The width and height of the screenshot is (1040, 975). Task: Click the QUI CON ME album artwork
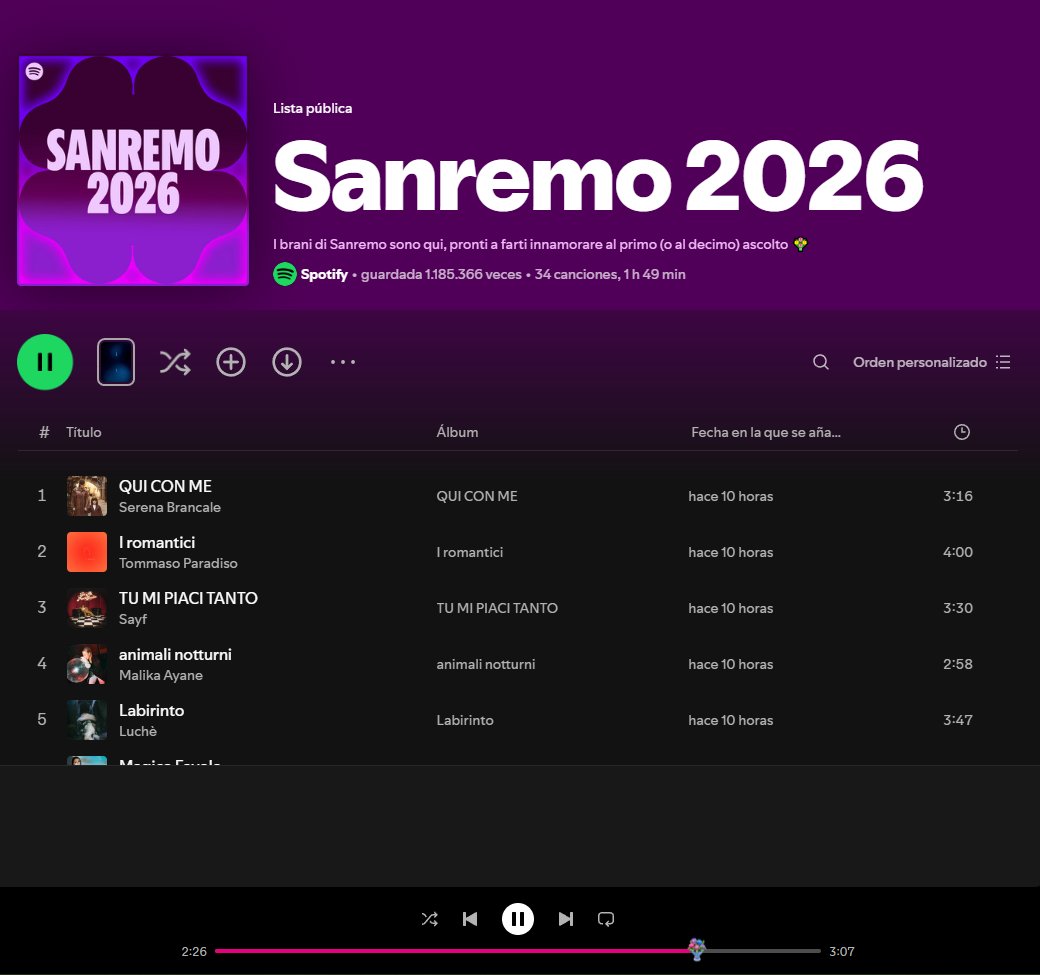coord(87,496)
